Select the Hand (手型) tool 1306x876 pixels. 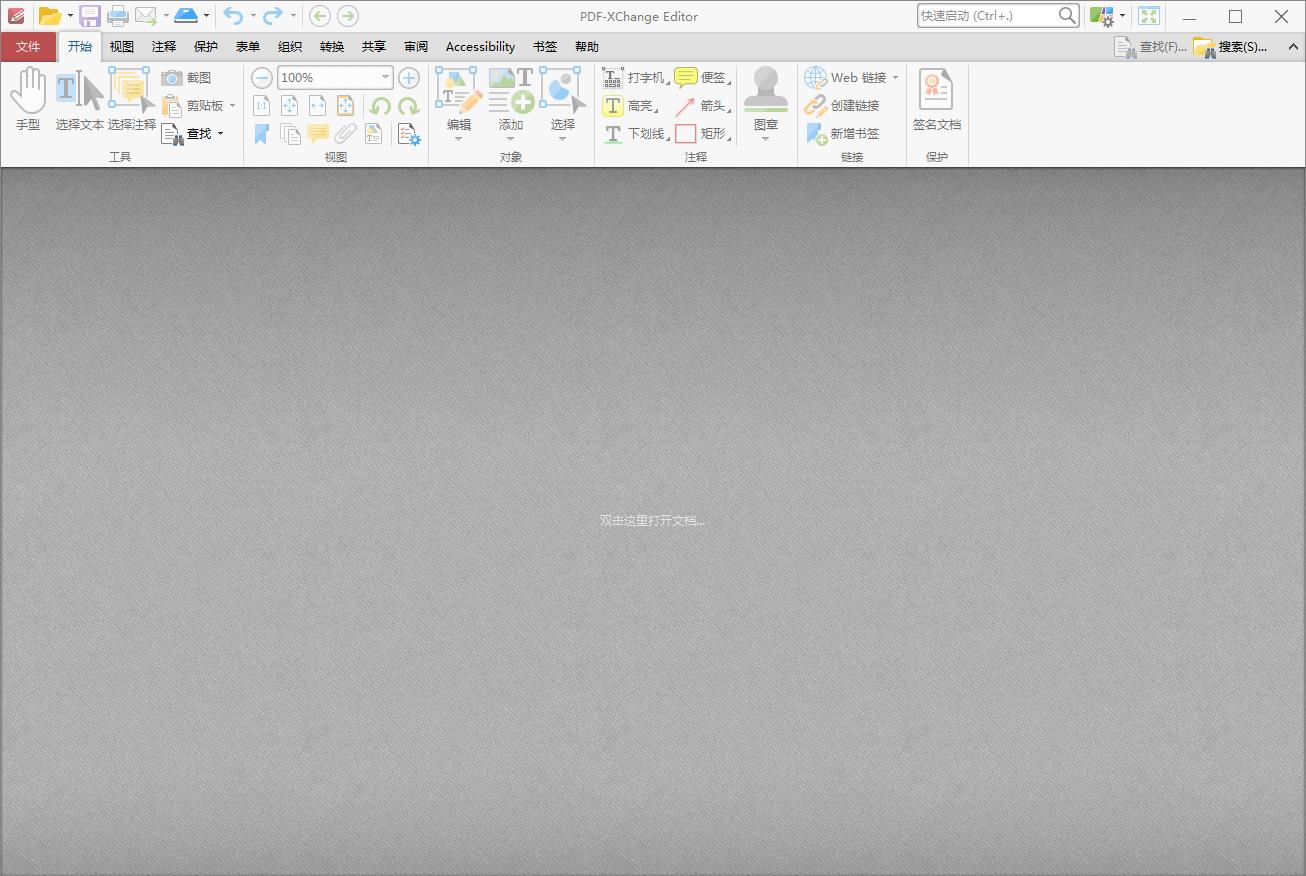pyautogui.click(x=28, y=100)
